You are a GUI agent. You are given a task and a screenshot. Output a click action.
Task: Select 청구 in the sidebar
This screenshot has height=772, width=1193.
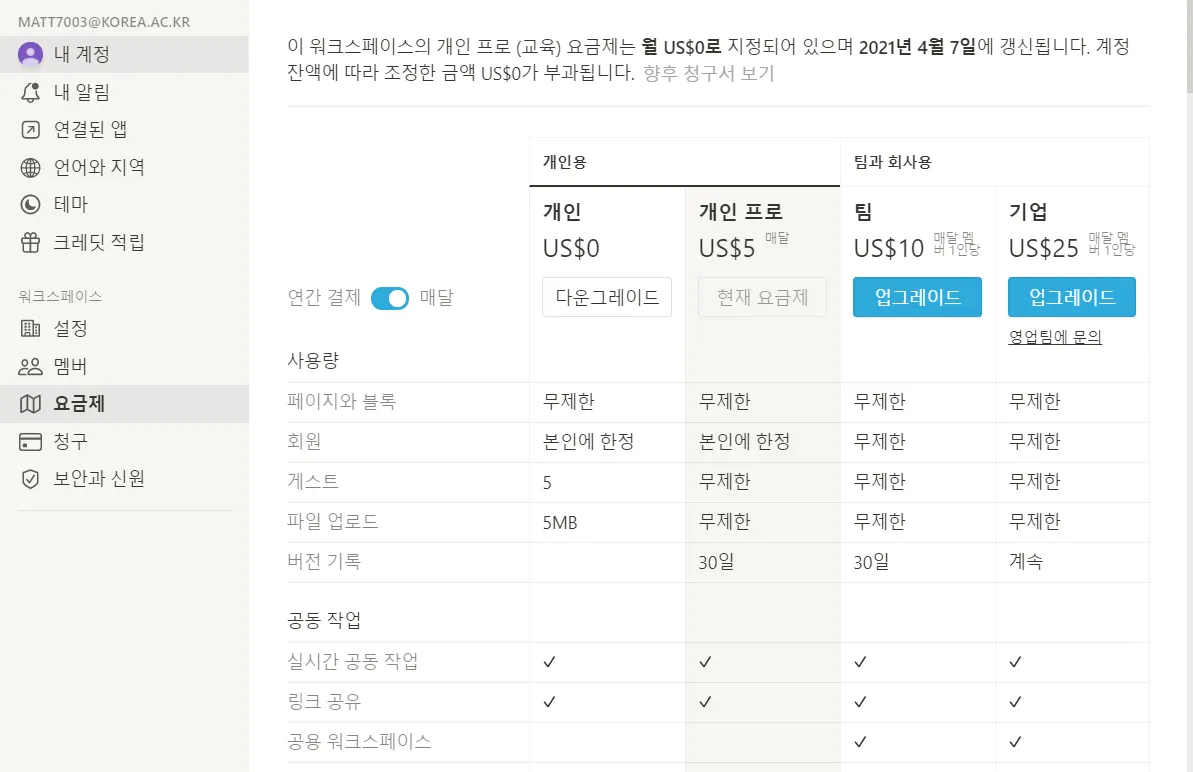click(x=71, y=441)
